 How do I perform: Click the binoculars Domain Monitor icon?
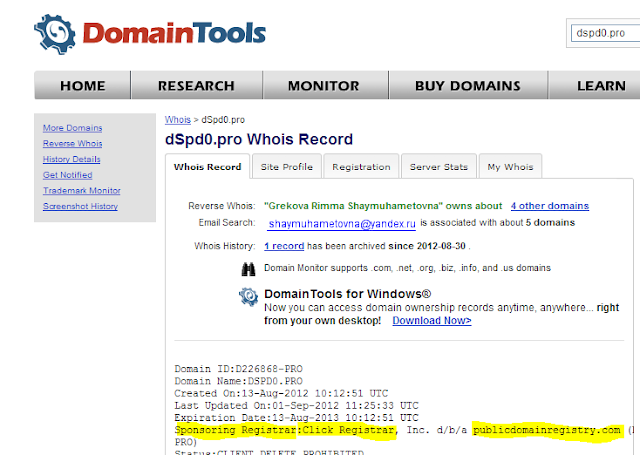[x=248, y=269]
